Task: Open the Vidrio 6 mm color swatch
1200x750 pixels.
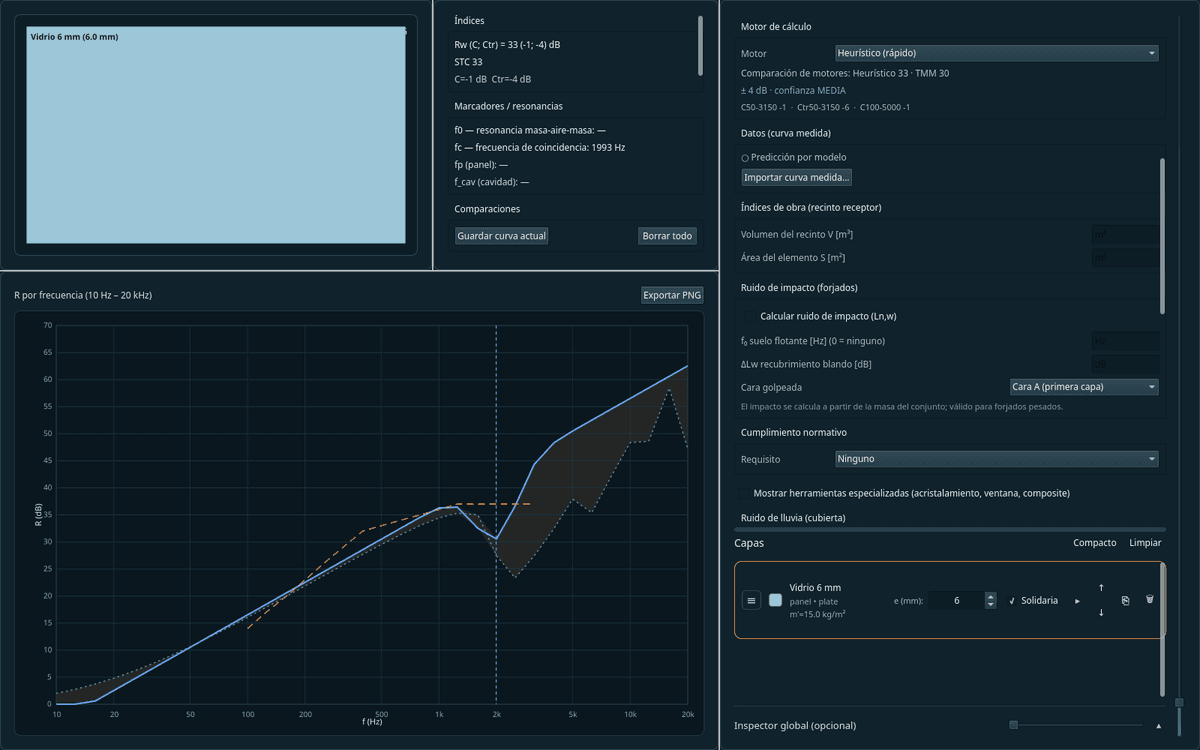Action: 775,600
